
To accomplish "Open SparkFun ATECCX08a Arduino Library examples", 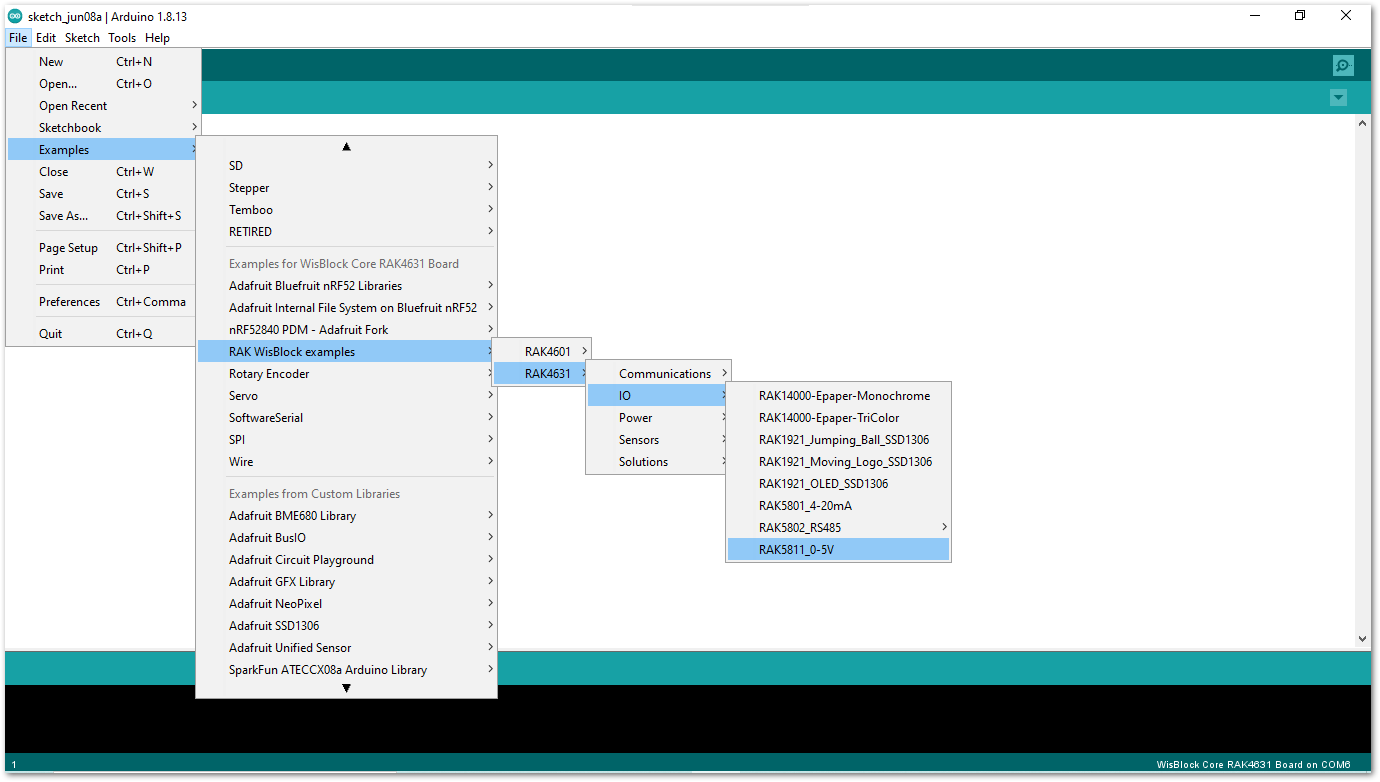I will (x=346, y=670).
